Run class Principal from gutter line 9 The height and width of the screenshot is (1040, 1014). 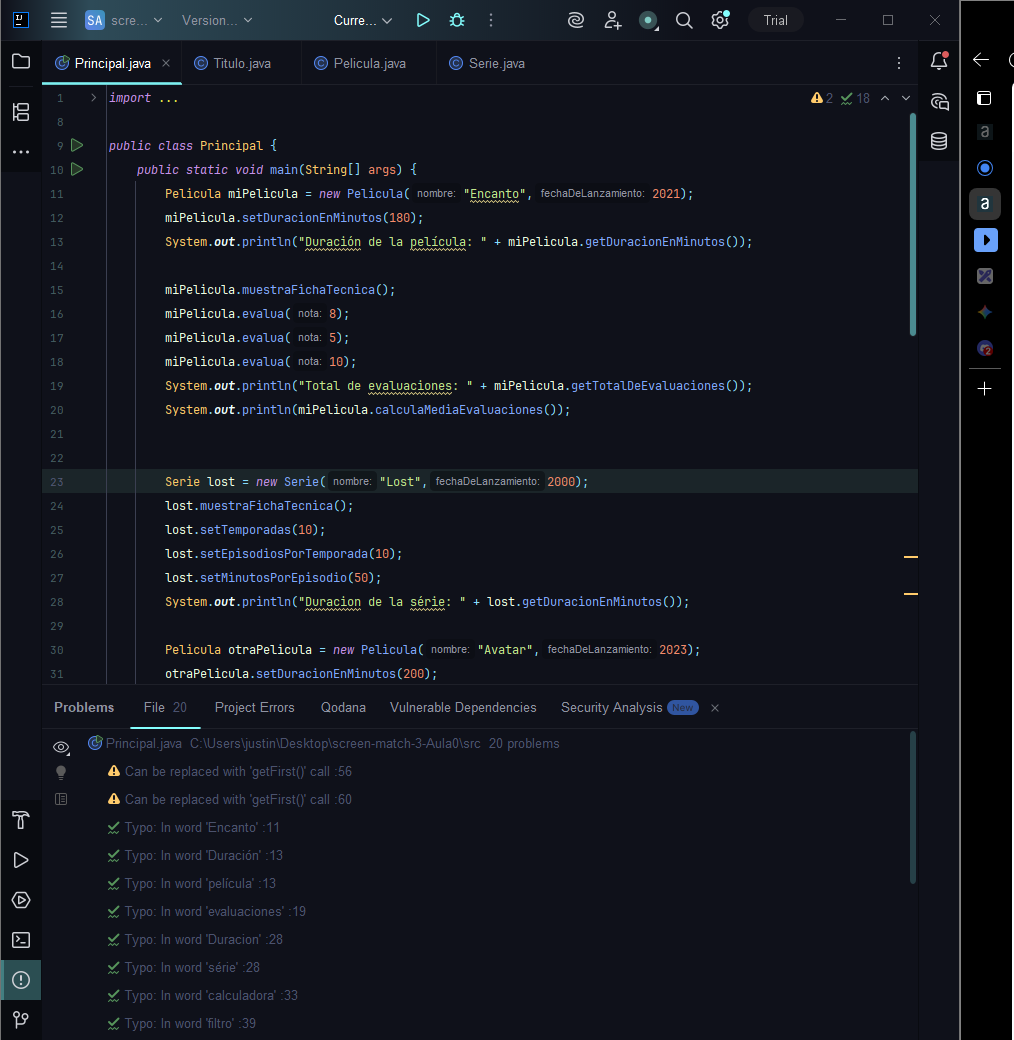(77, 145)
